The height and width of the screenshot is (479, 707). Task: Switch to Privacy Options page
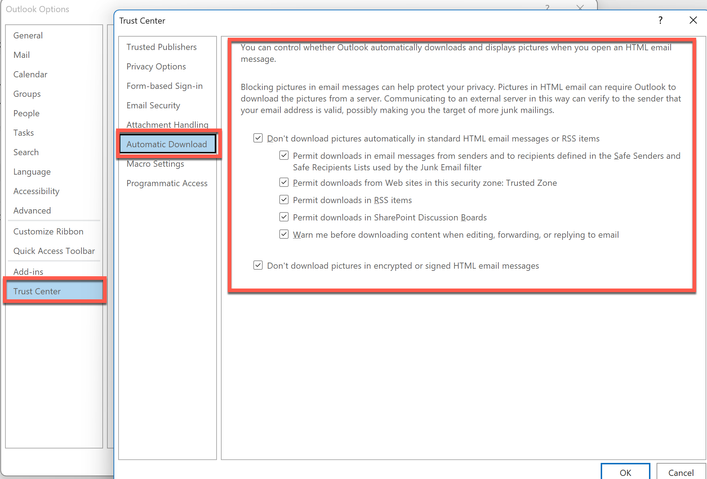[x=156, y=66]
